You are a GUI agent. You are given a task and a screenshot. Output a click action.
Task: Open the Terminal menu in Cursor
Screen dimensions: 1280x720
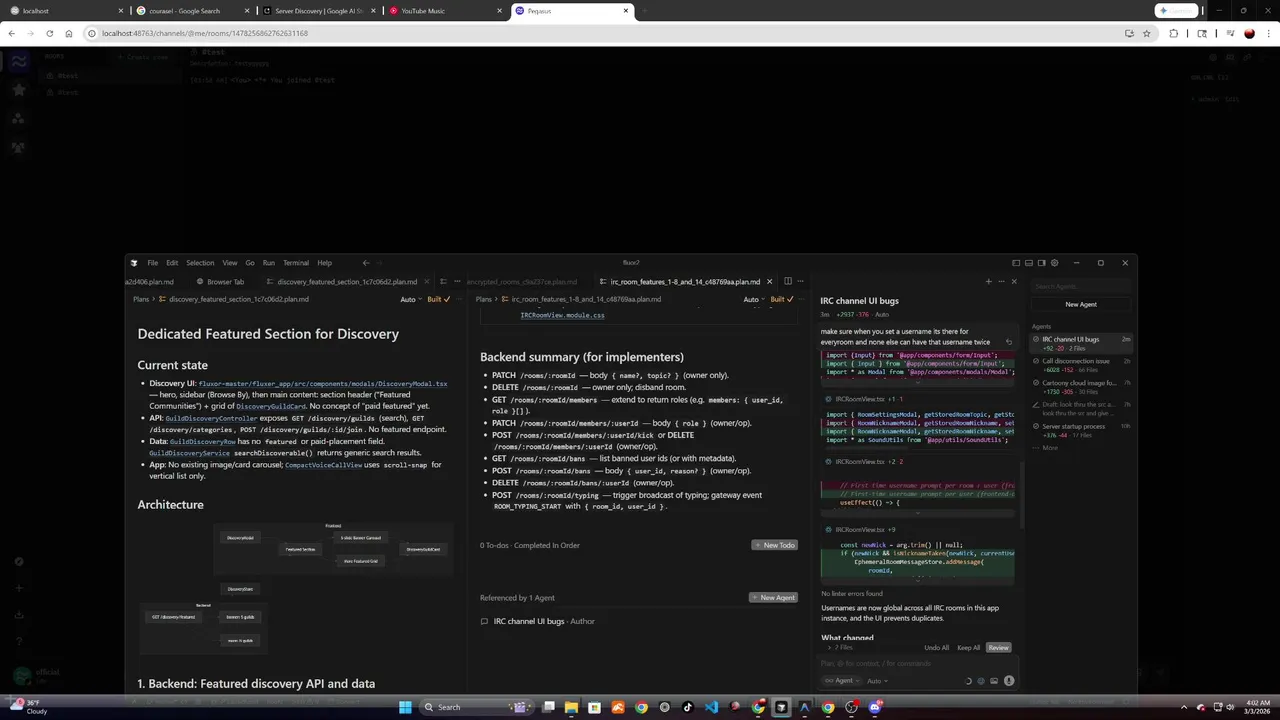coord(296,263)
